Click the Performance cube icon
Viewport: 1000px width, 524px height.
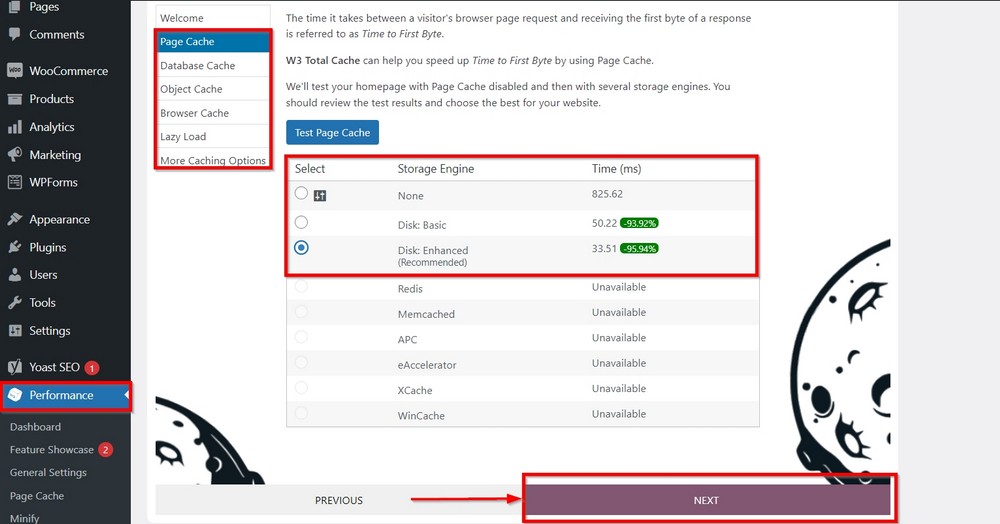click(15, 395)
